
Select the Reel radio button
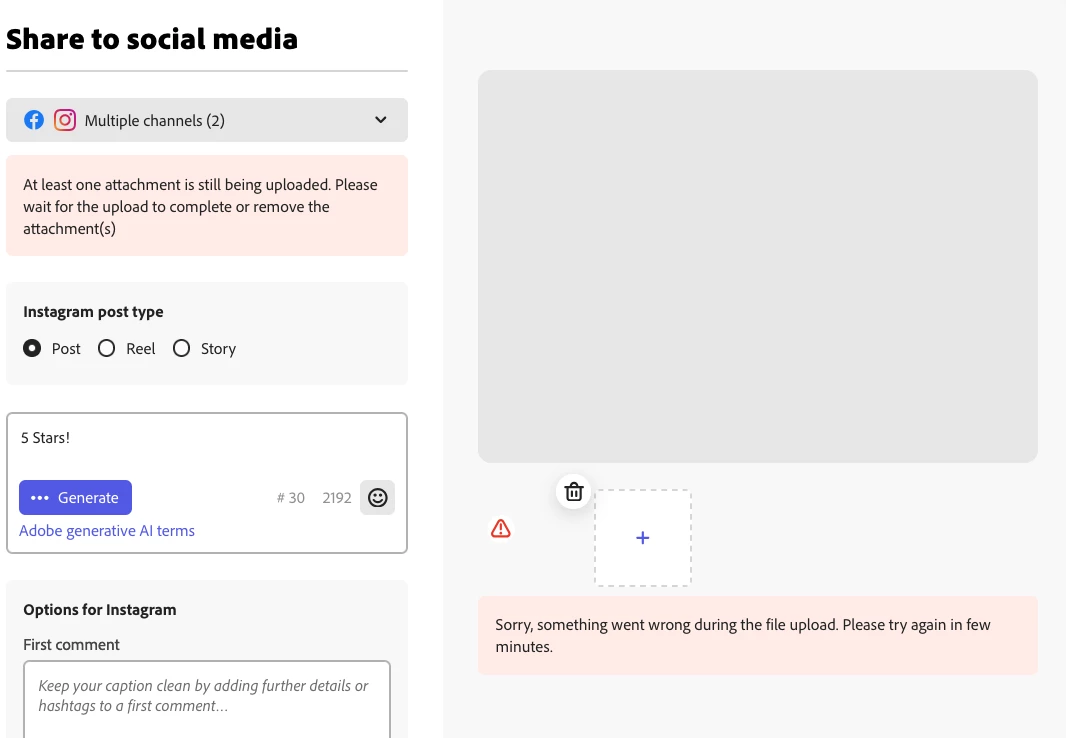click(107, 349)
